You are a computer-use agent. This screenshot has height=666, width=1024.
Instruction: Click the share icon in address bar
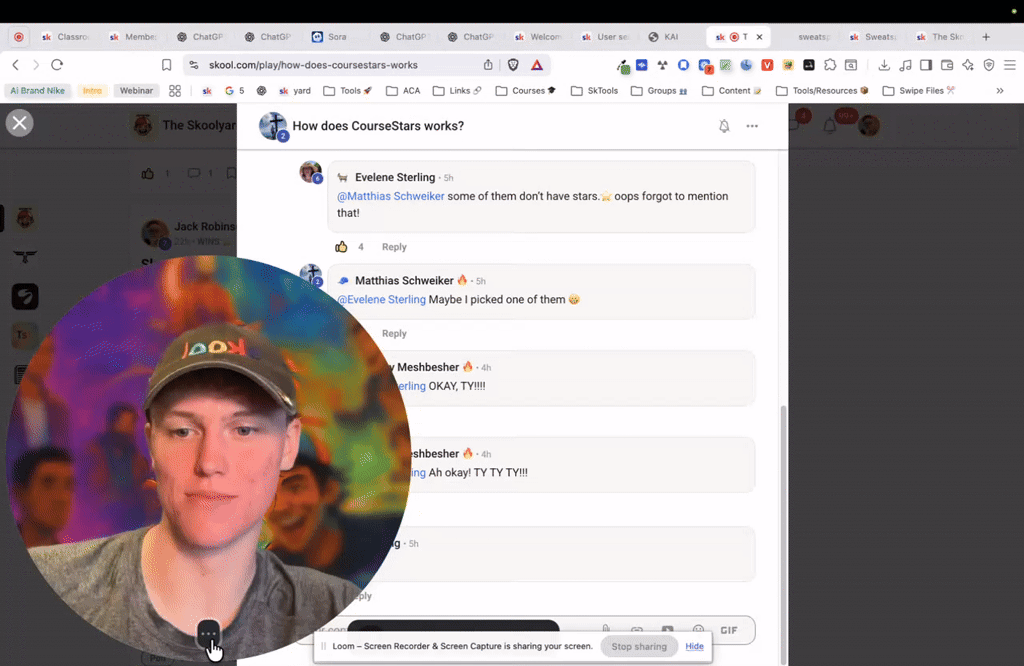point(488,65)
